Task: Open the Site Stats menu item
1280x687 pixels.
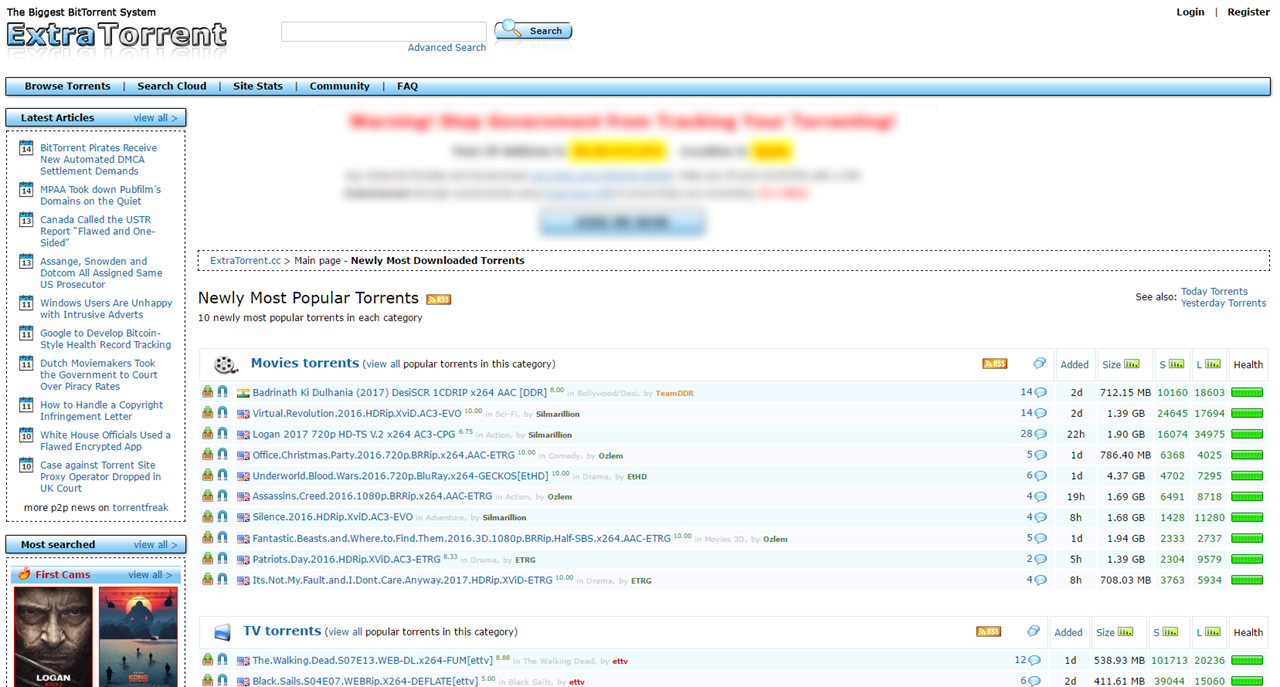Action: [258, 86]
